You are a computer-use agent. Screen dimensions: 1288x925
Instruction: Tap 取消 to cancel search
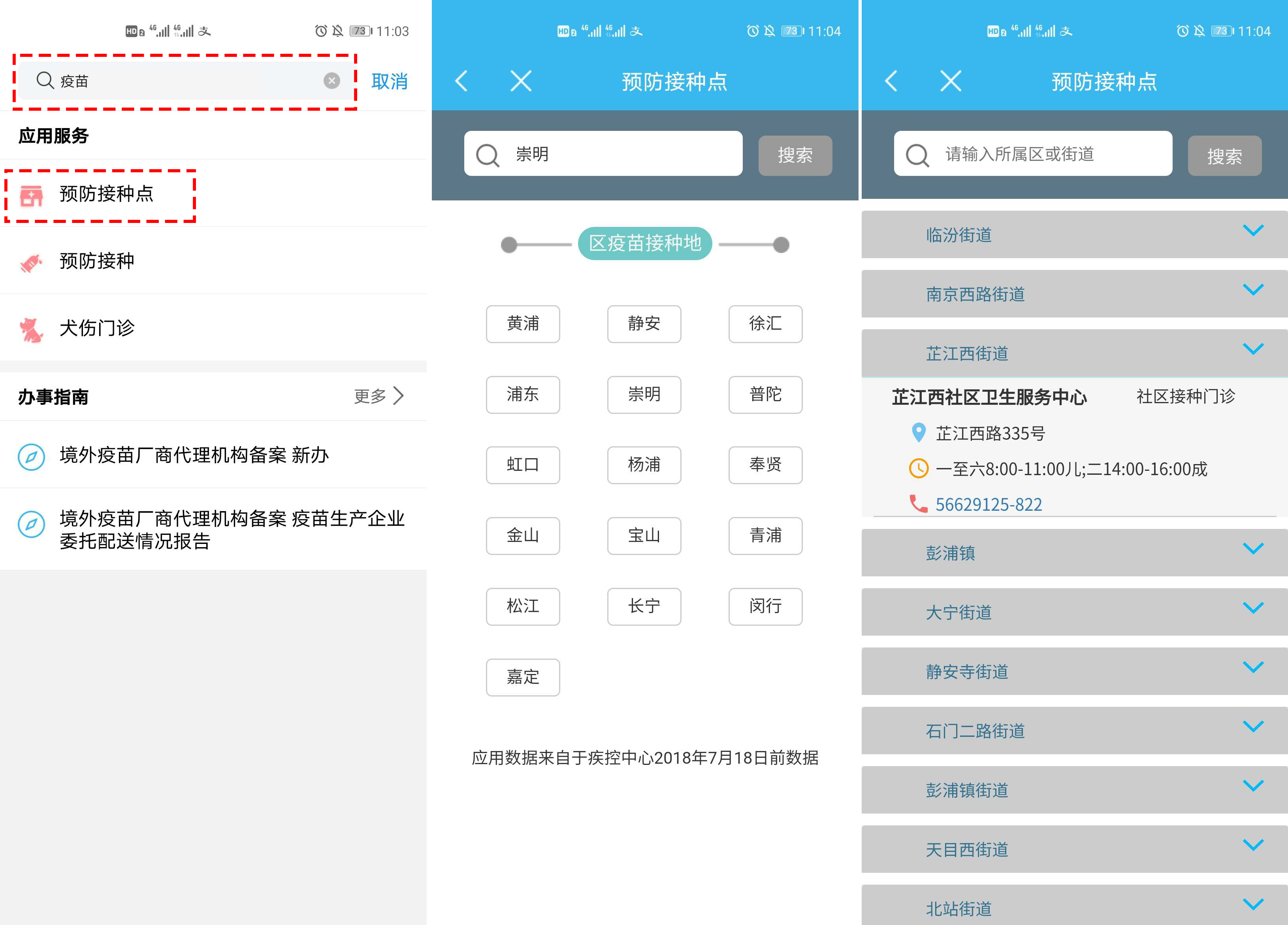389,81
